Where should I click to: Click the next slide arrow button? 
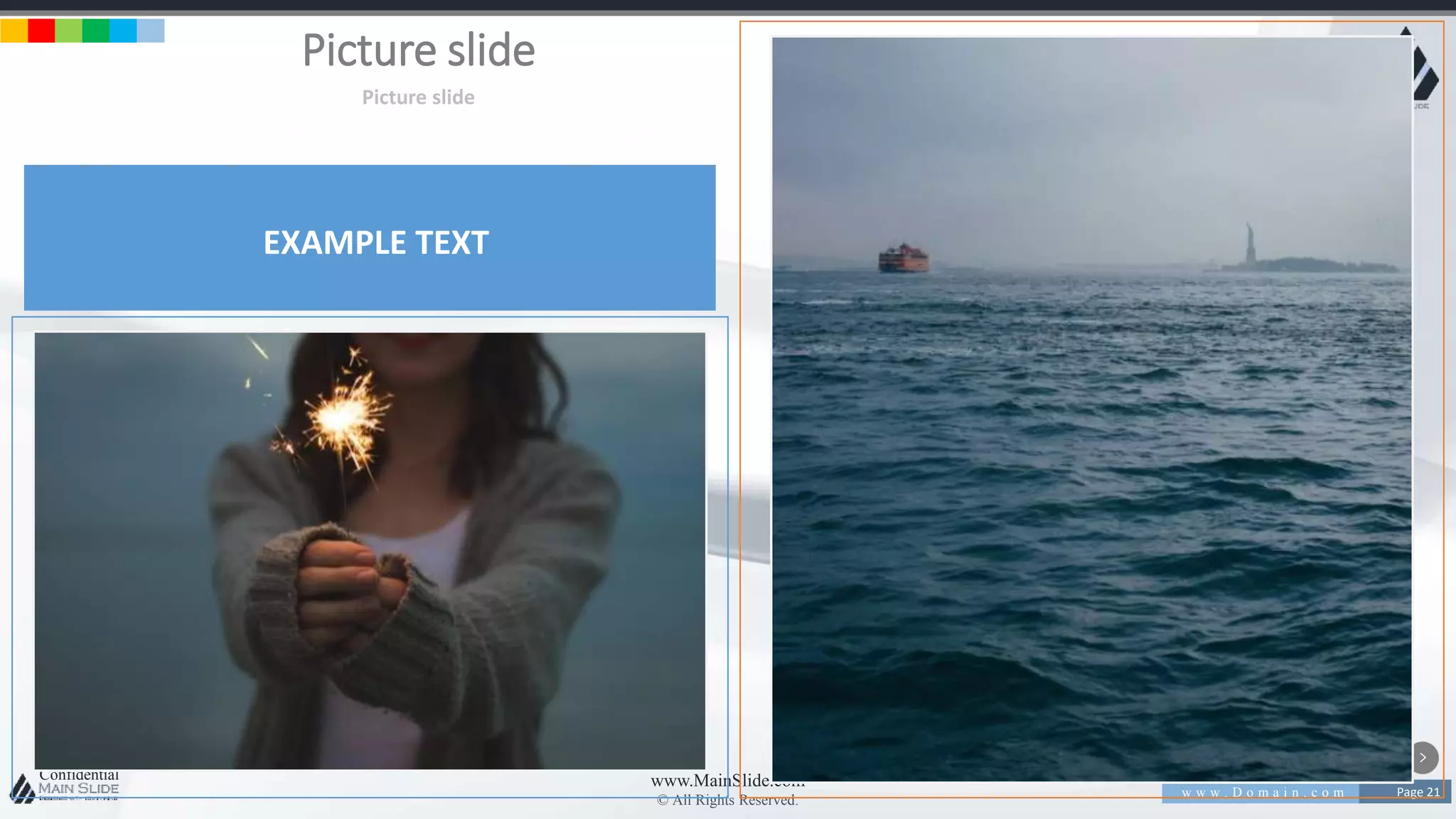click(x=1423, y=757)
